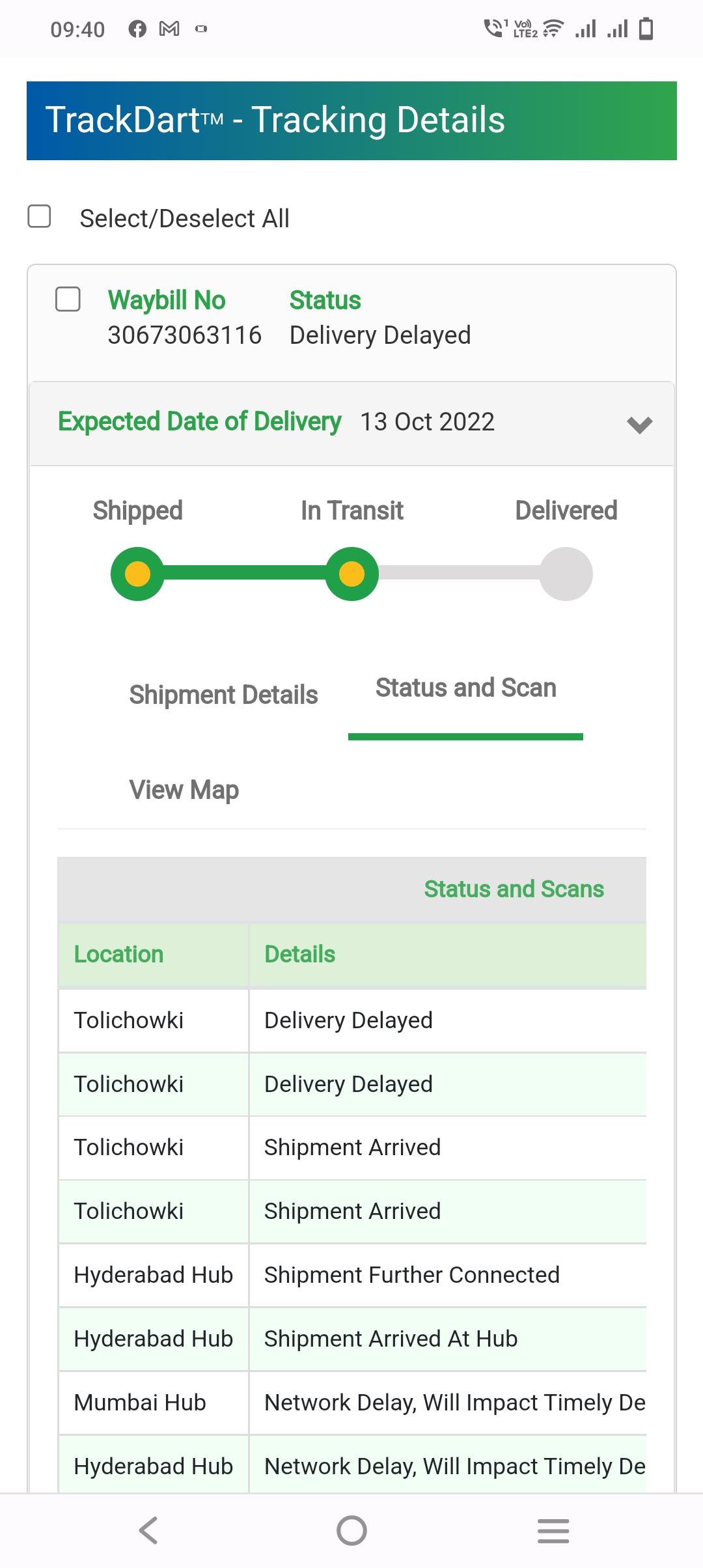This screenshot has width=703, height=1568.
Task: Tap the Wi-Fi icon in status bar
Action: pyautogui.click(x=553, y=29)
